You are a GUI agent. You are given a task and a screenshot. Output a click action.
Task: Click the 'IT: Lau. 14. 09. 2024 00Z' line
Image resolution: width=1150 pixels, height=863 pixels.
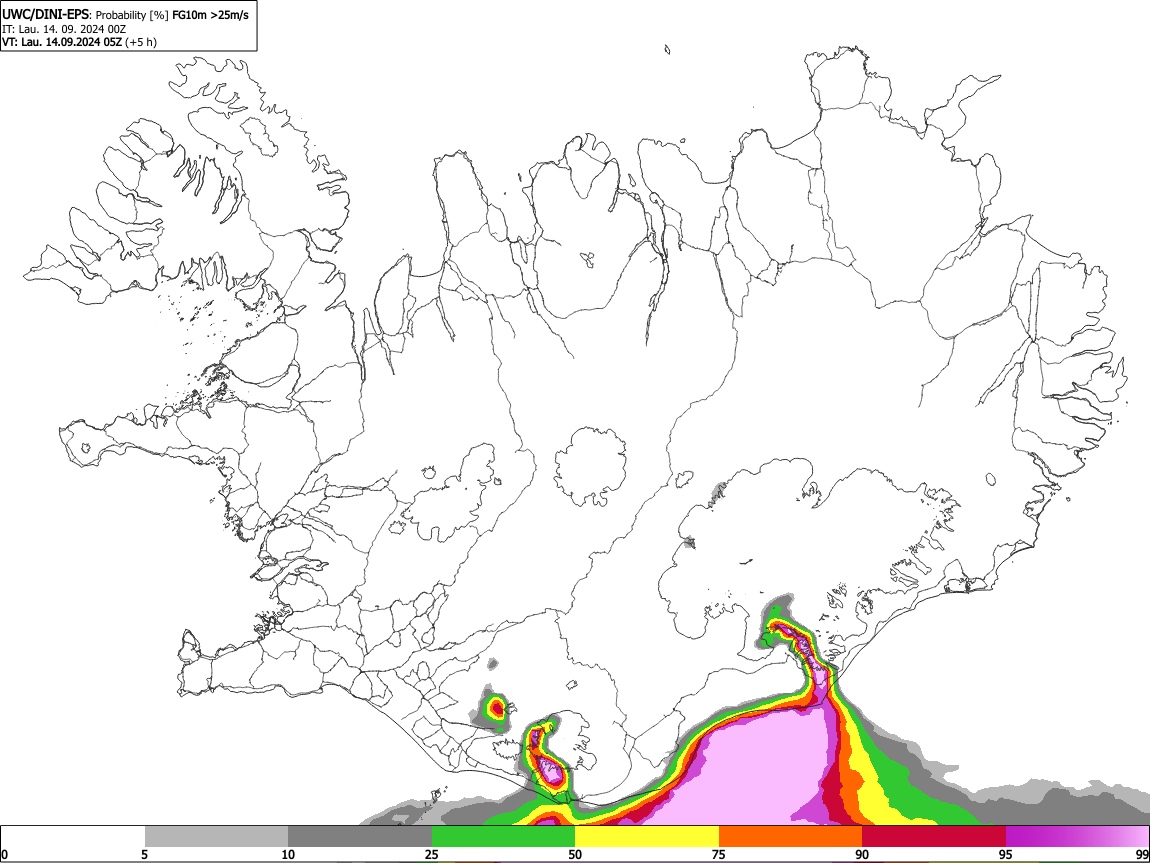[64, 29]
